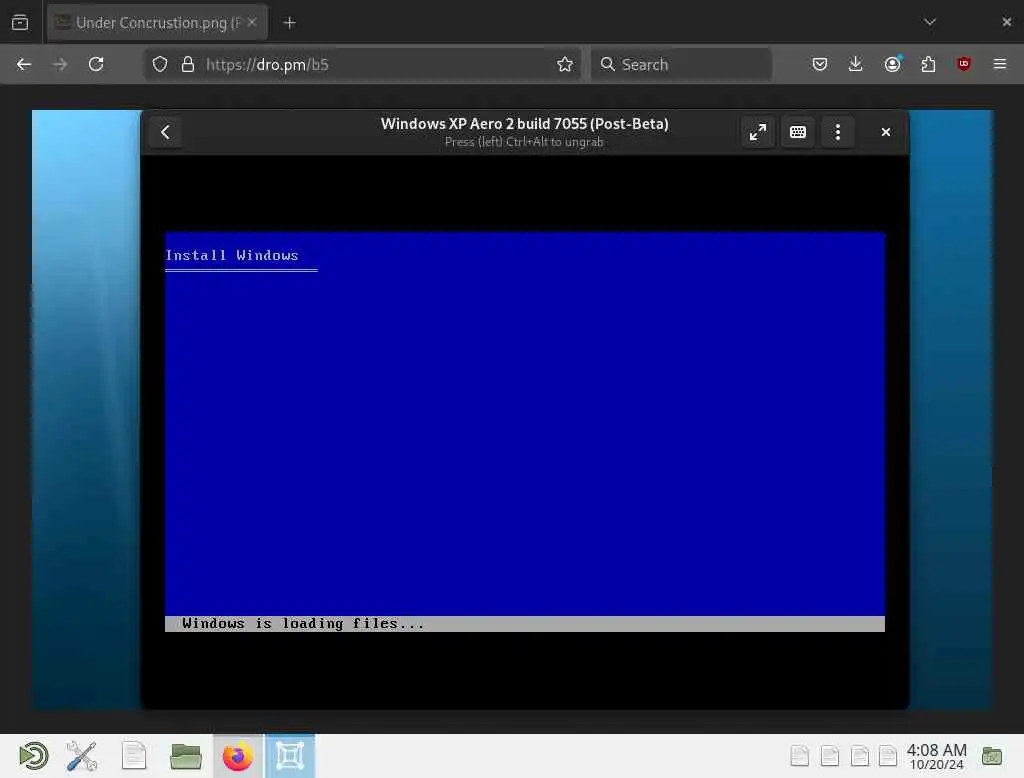This screenshot has width=1024, height=778.
Task: Open the clock showing 4:08 AM
Action: coord(936,756)
